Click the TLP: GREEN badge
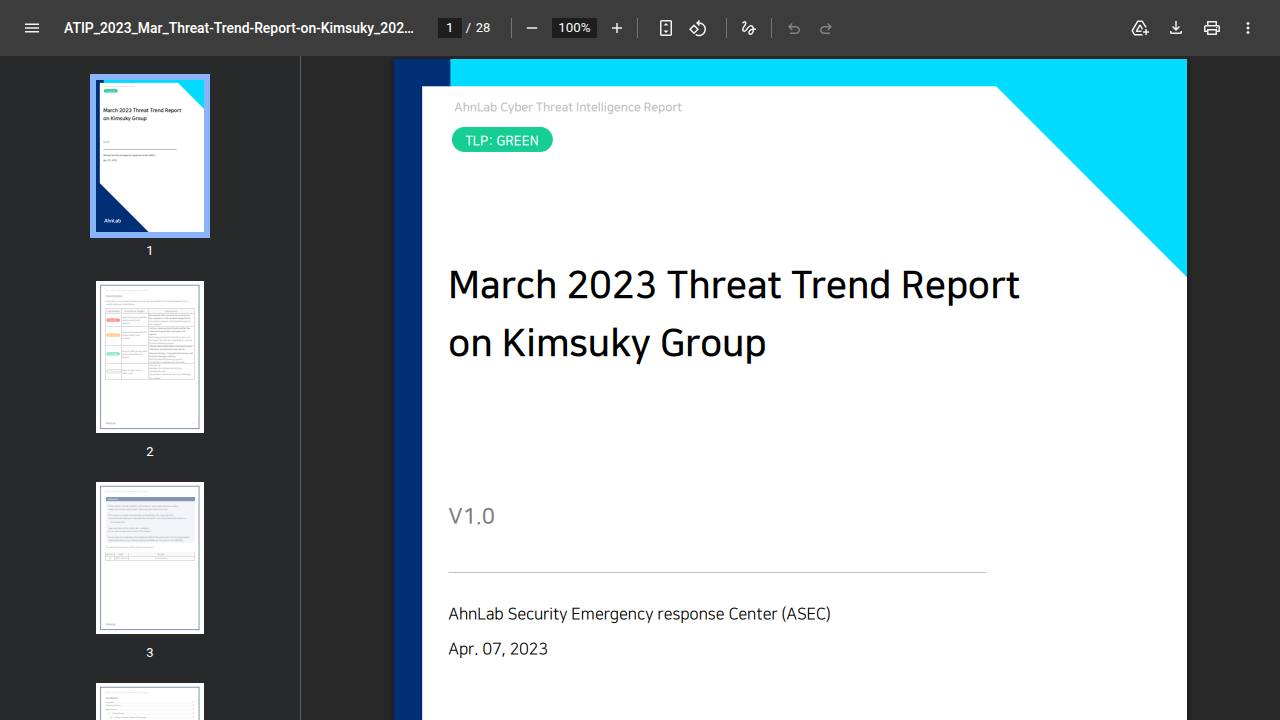Viewport: 1280px width, 720px height. tap(502, 140)
